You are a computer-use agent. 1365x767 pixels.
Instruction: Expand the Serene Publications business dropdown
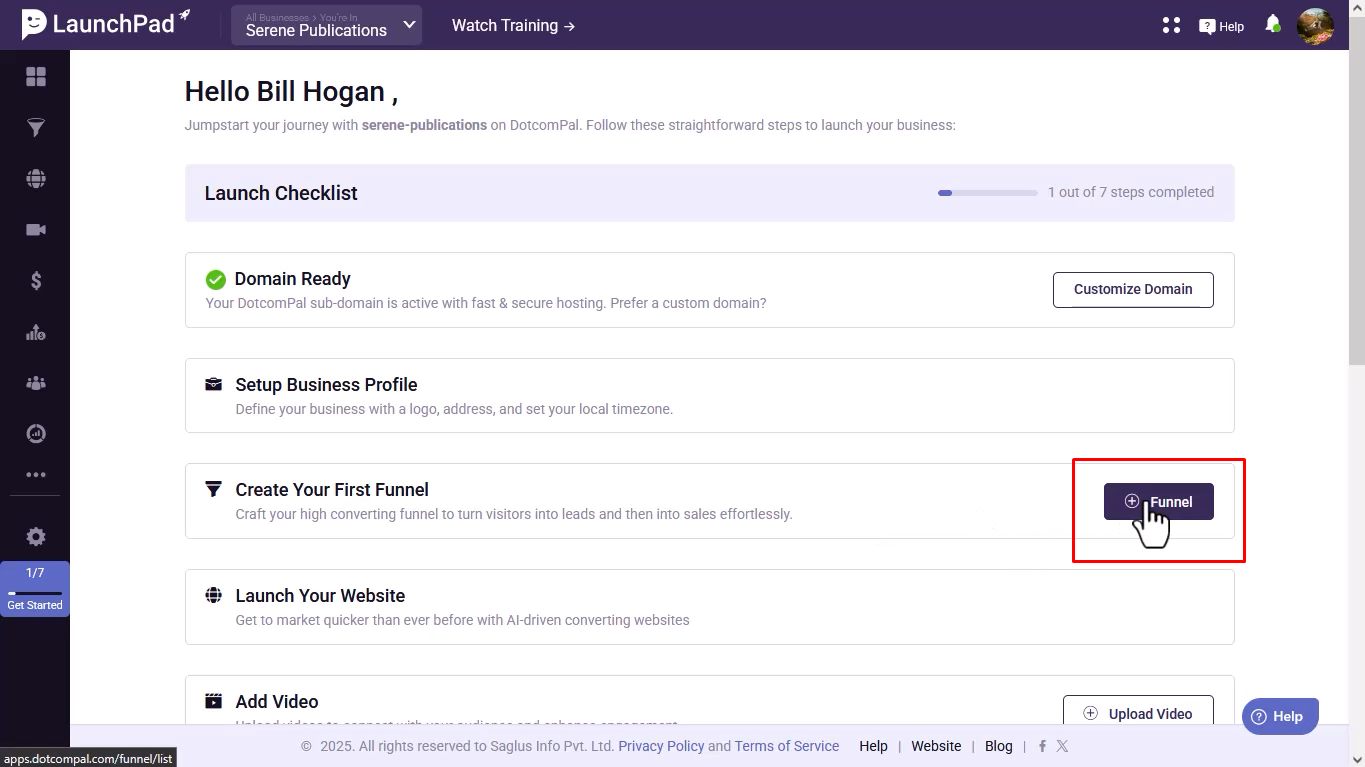point(326,25)
